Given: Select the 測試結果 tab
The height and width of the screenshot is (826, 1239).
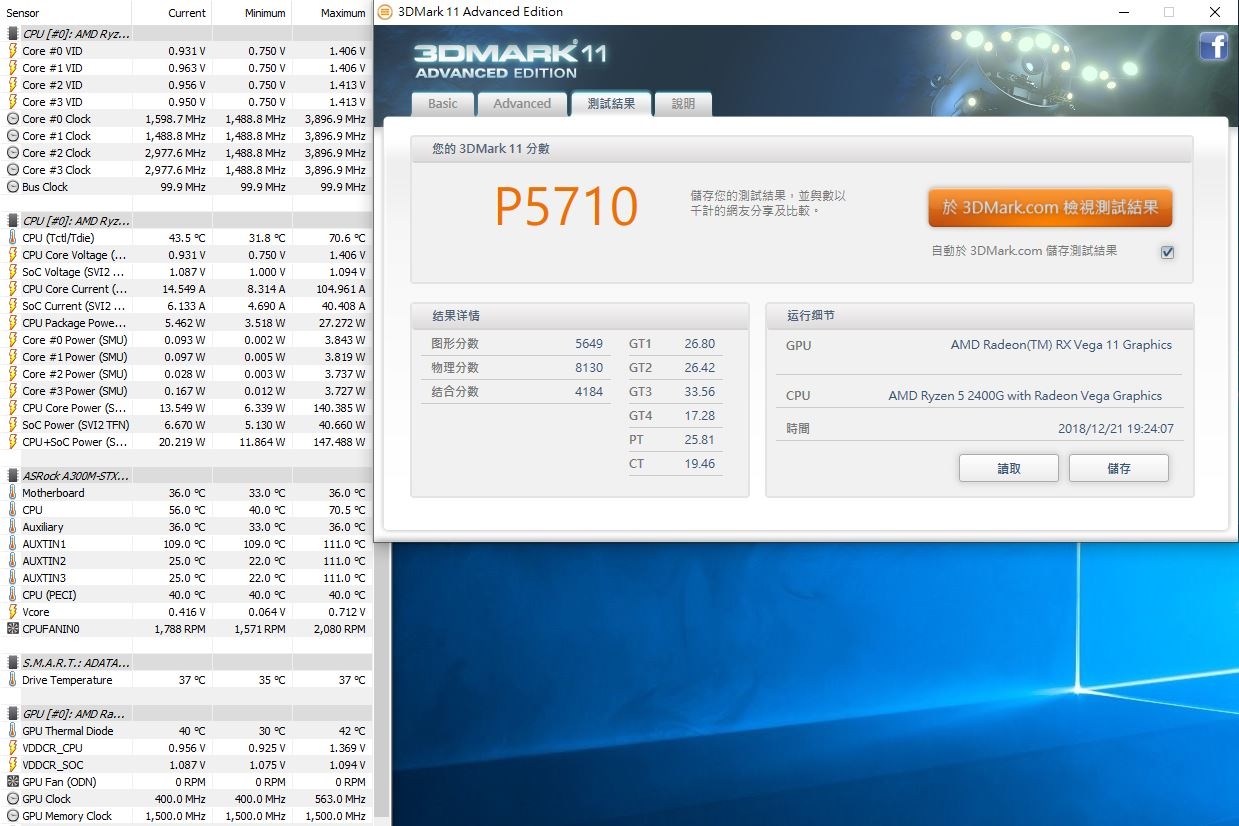Looking at the screenshot, I should pos(611,104).
